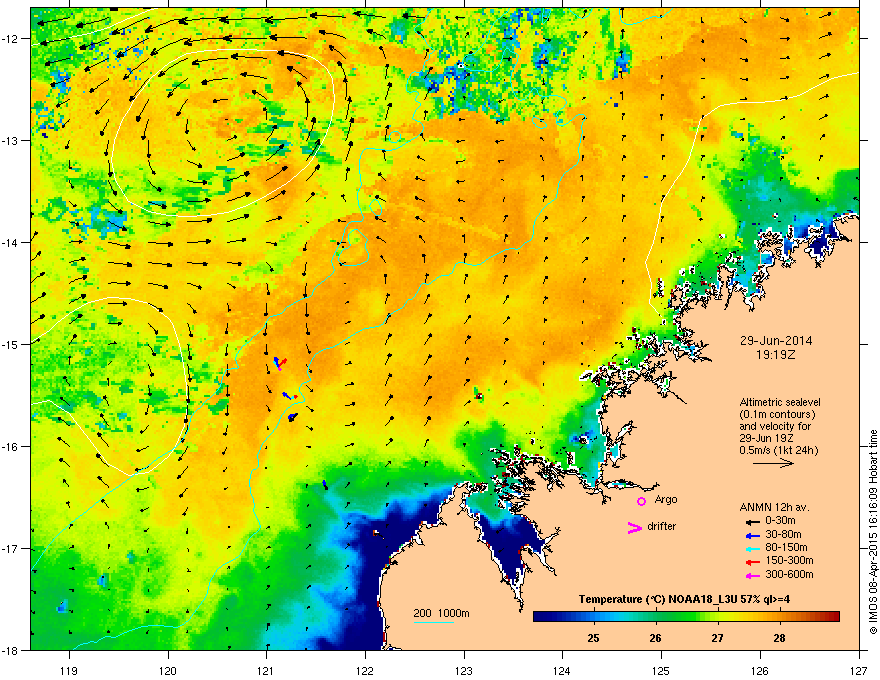Click the 26 tick label under color bar

[655, 638]
